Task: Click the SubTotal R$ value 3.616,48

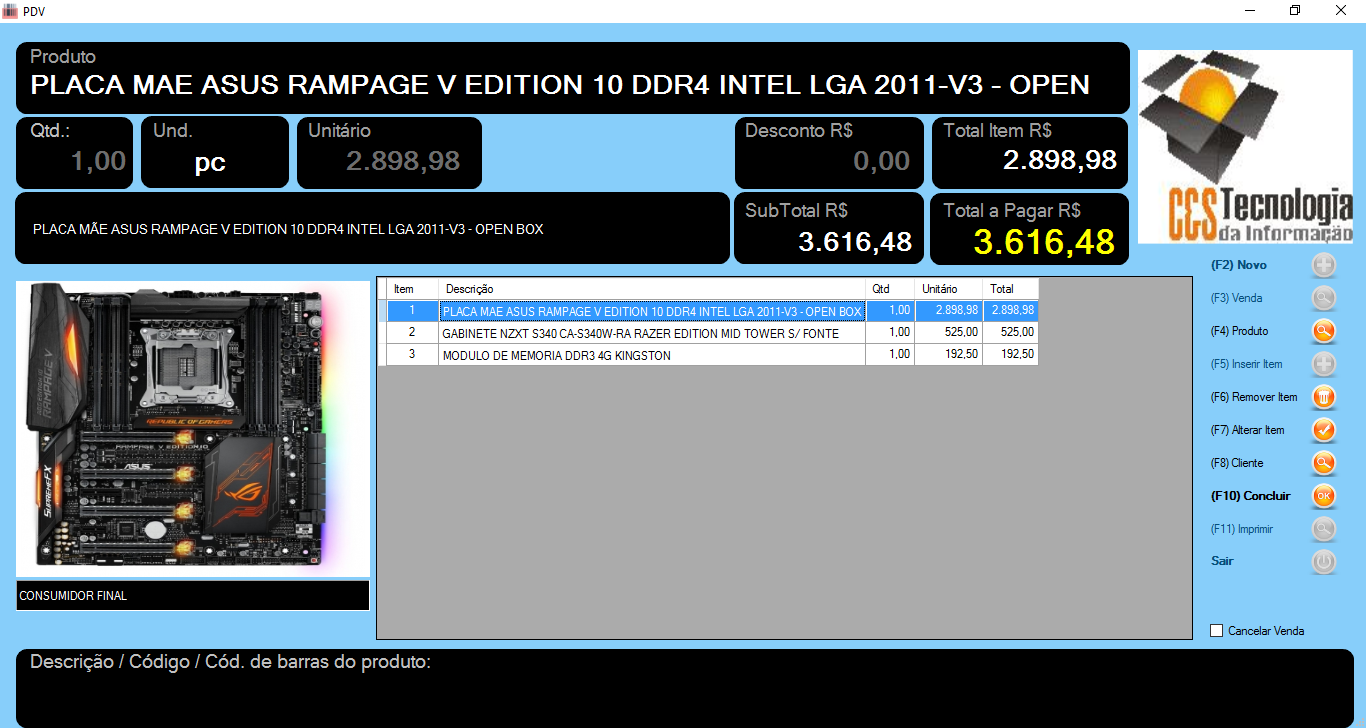Action: (855, 242)
